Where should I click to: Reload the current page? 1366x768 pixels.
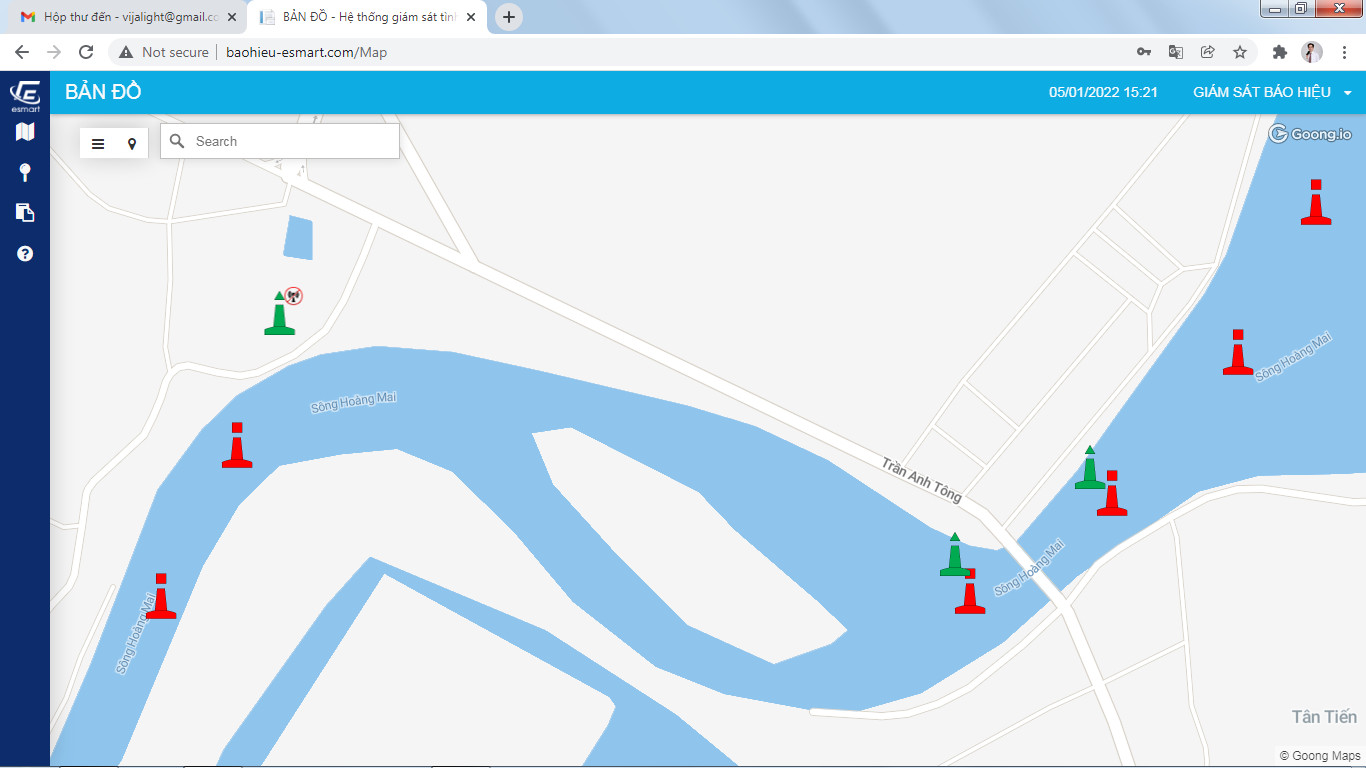(x=86, y=52)
